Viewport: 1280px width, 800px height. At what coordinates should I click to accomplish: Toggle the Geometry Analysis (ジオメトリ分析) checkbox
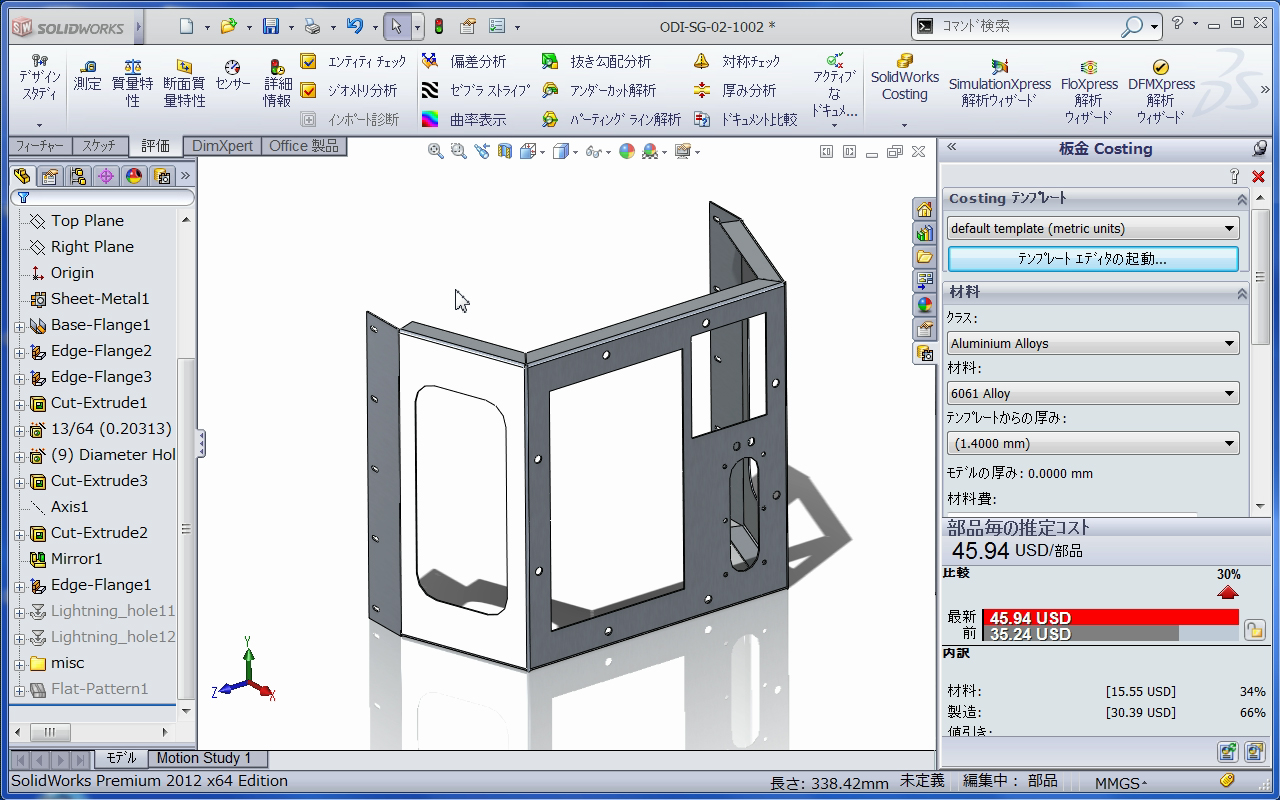point(309,90)
